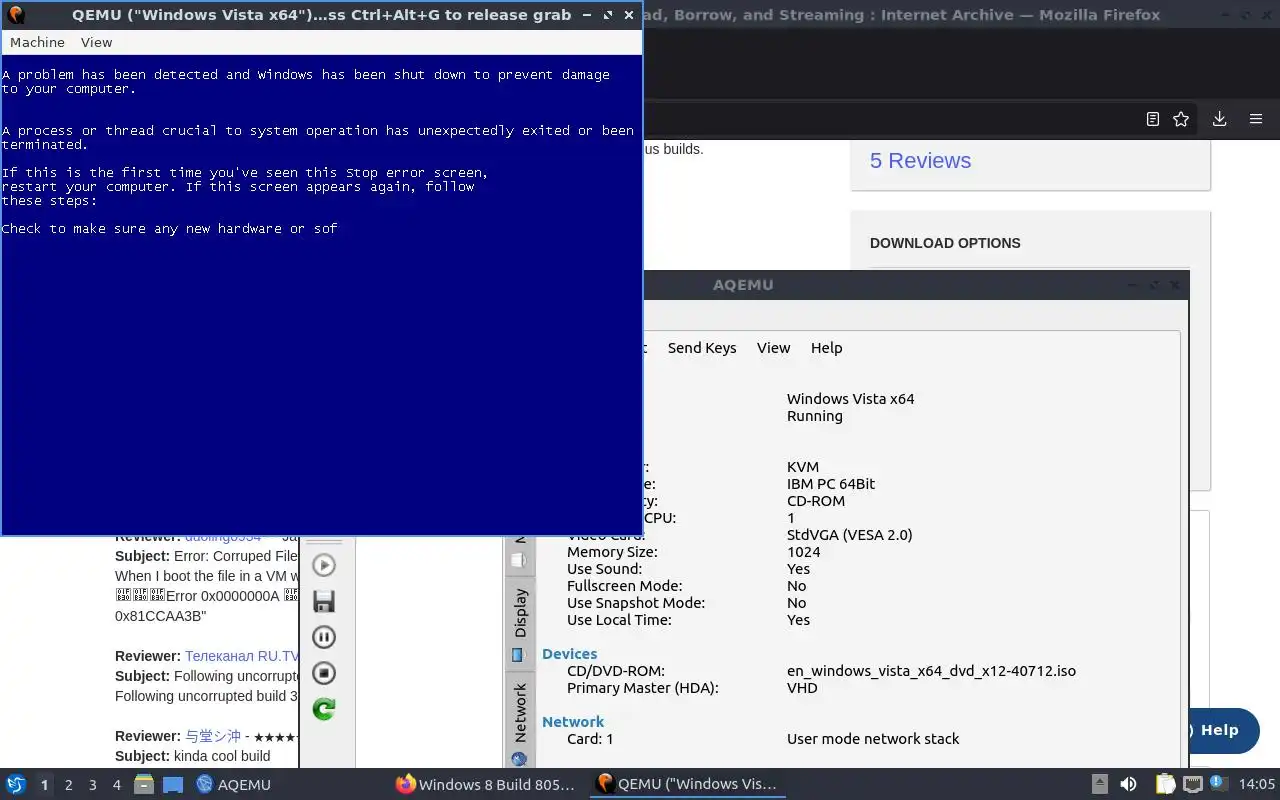Click the floppy disk save icon in AQEMU
Viewport: 1280px width, 800px height.
(324, 601)
